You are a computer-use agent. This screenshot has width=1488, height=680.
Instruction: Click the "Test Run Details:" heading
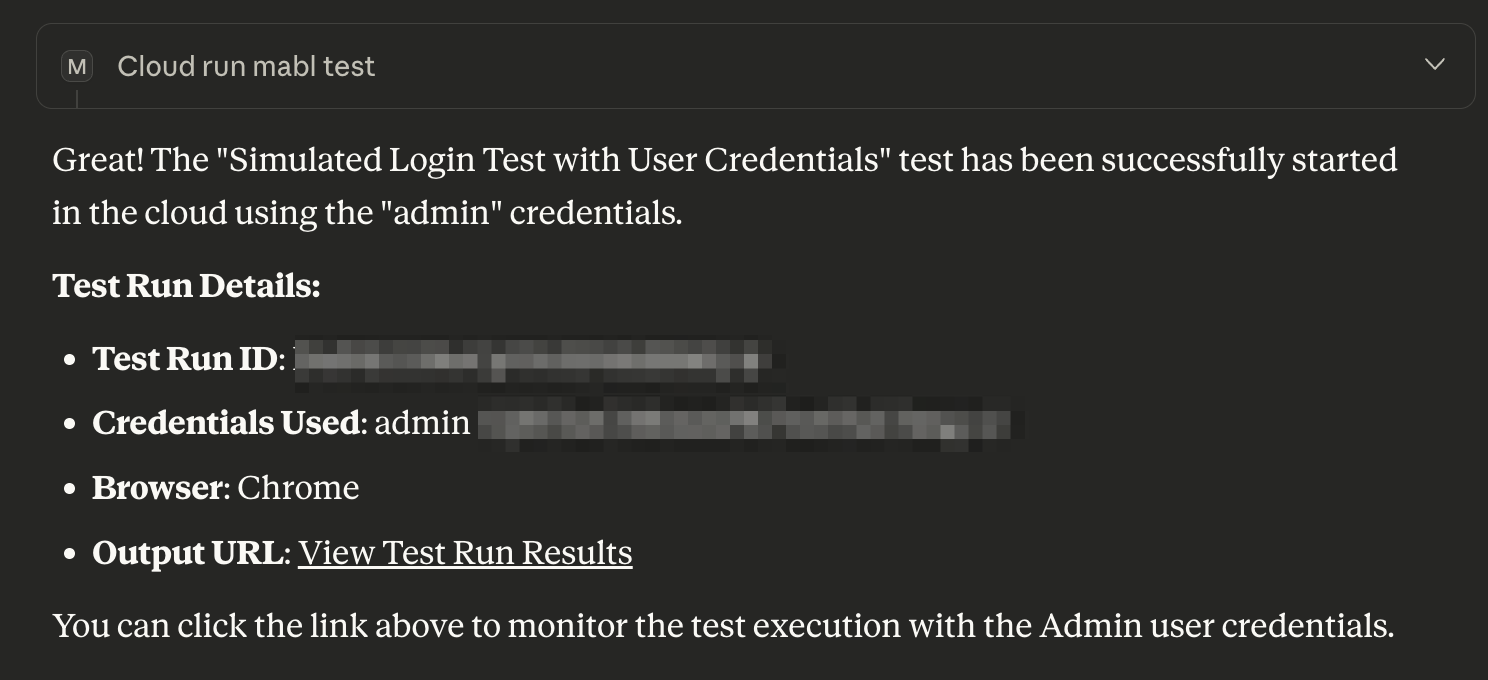tap(186, 286)
